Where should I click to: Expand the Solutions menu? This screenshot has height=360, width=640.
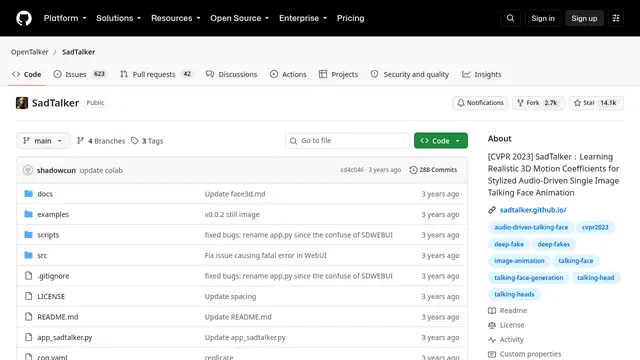tap(118, 18)
